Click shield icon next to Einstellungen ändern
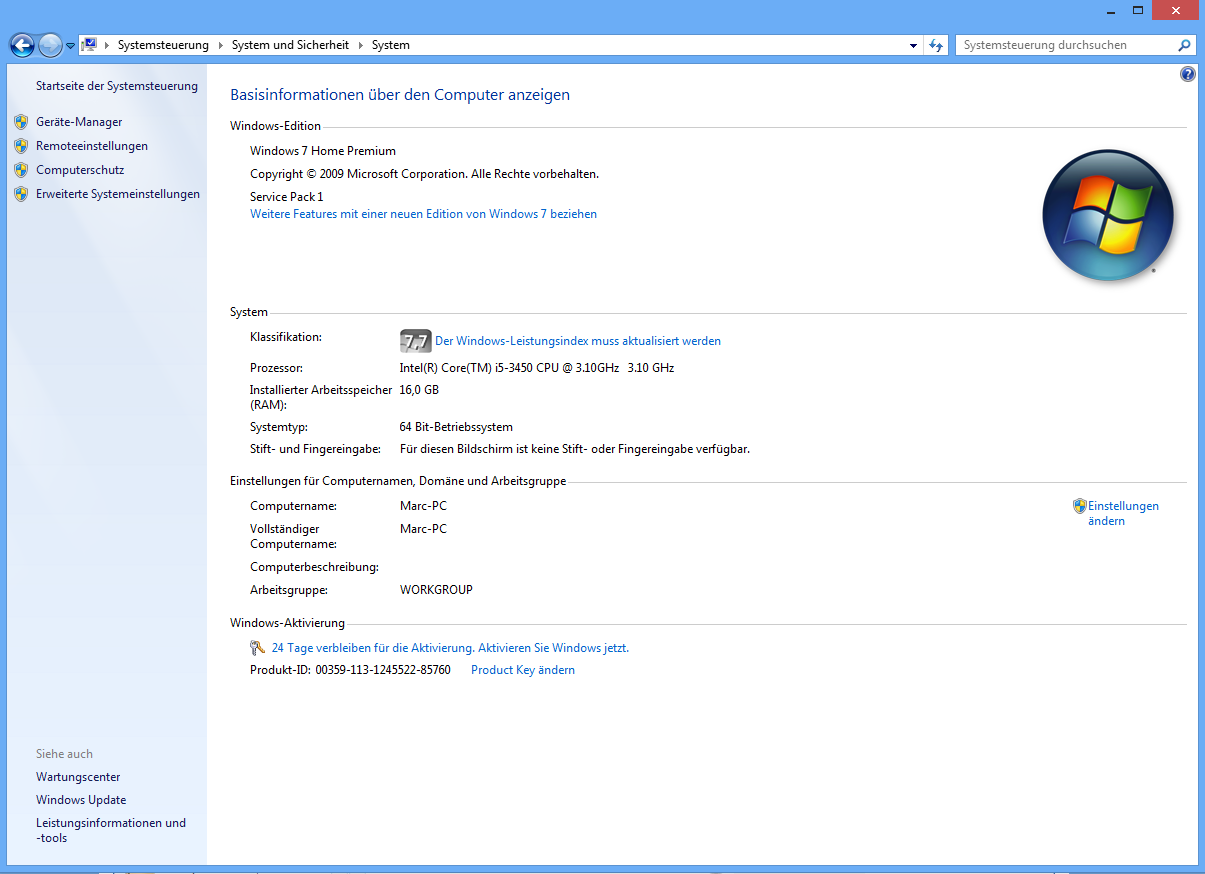Viewport: 1205px width, 874px height. (1079, 506)
